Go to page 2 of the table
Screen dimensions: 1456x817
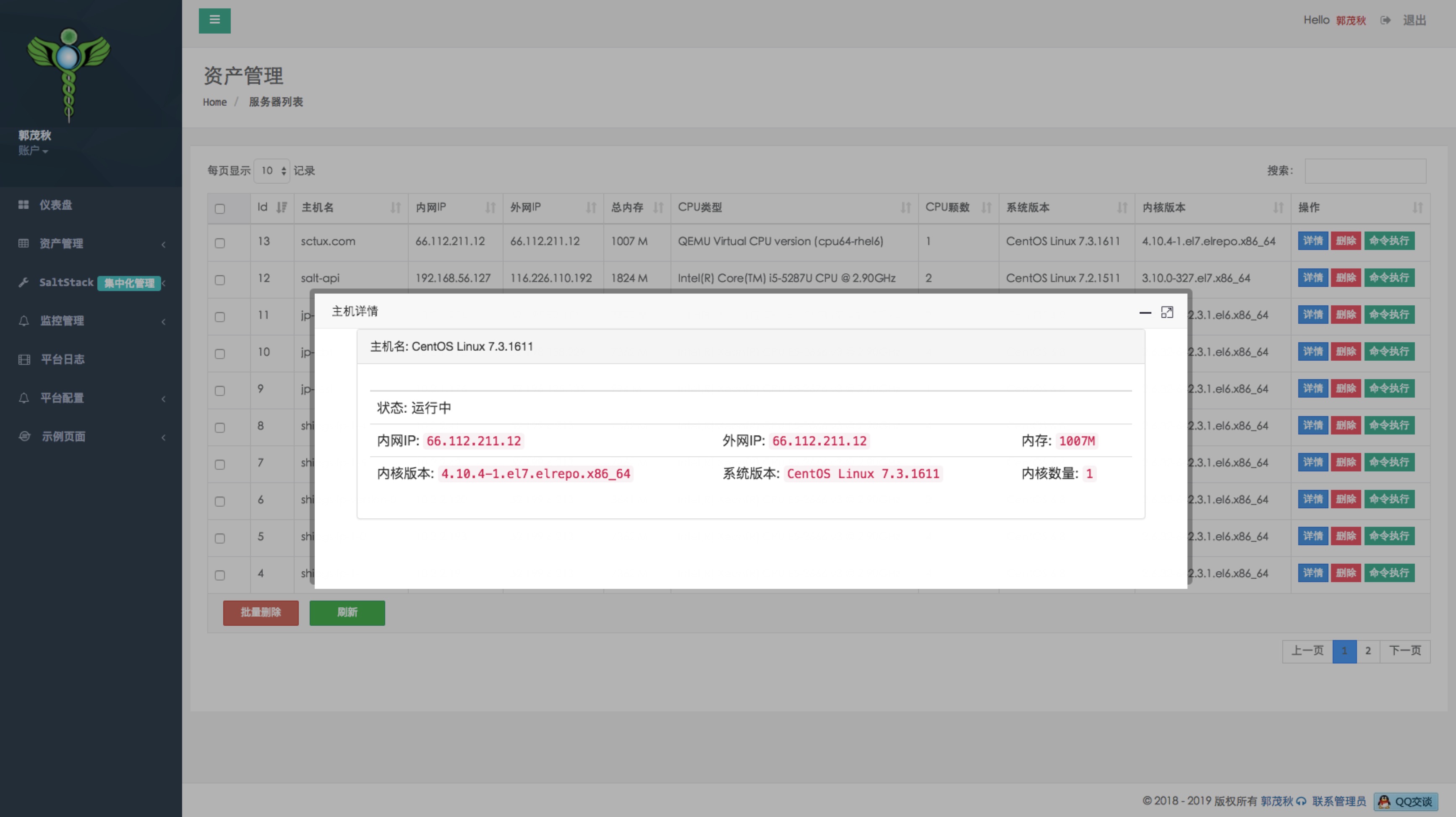click(x=1368, y=651)
